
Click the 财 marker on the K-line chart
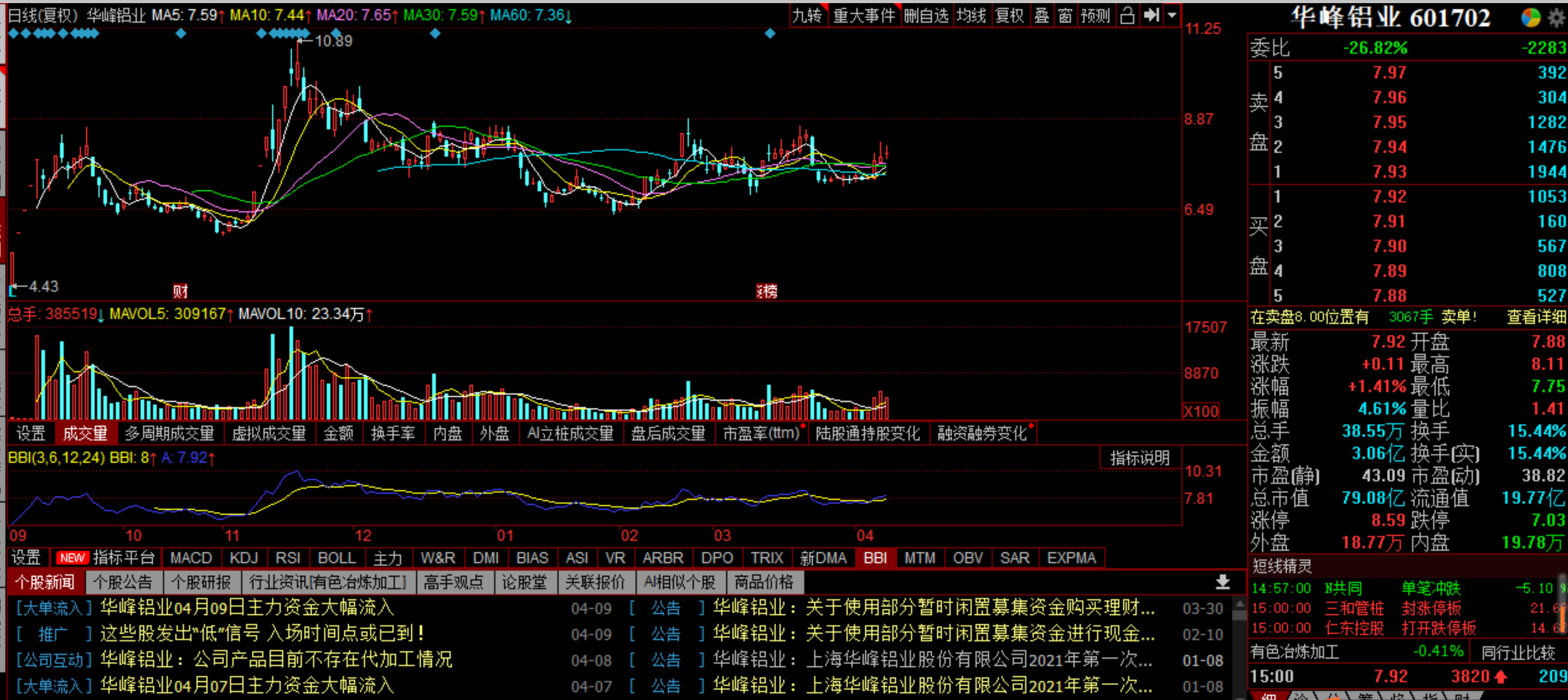[x=180, y=291]
